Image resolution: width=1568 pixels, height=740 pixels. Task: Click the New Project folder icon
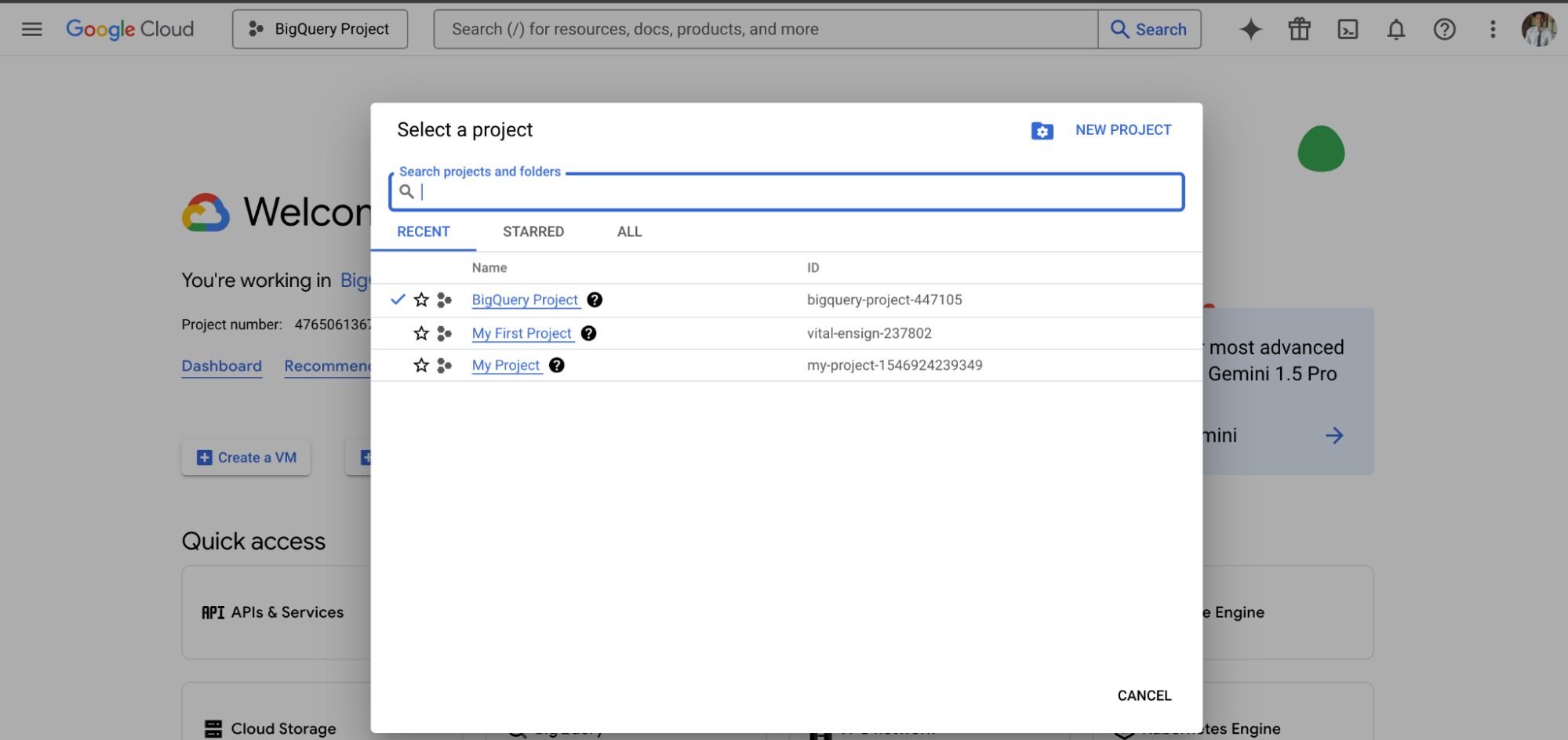tap(1042, 131)
